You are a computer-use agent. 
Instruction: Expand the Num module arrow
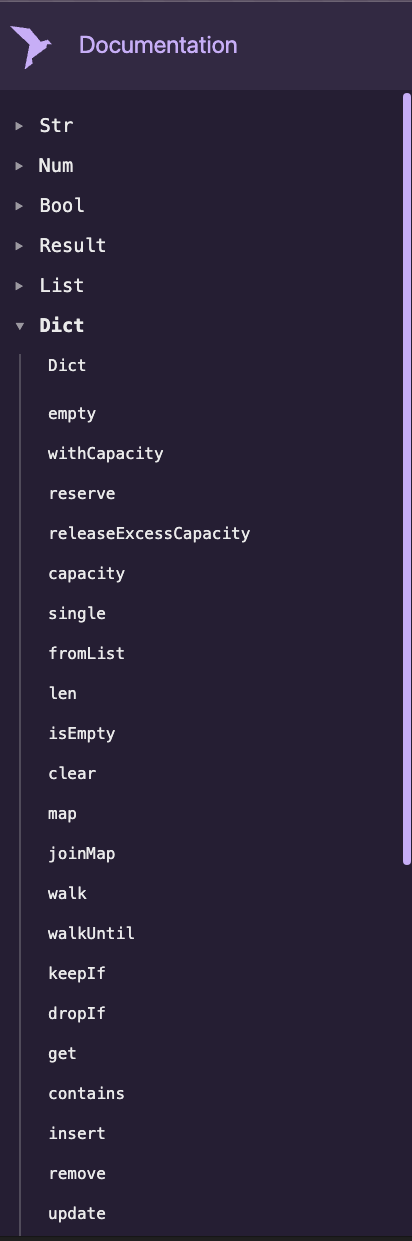[19, 166]
